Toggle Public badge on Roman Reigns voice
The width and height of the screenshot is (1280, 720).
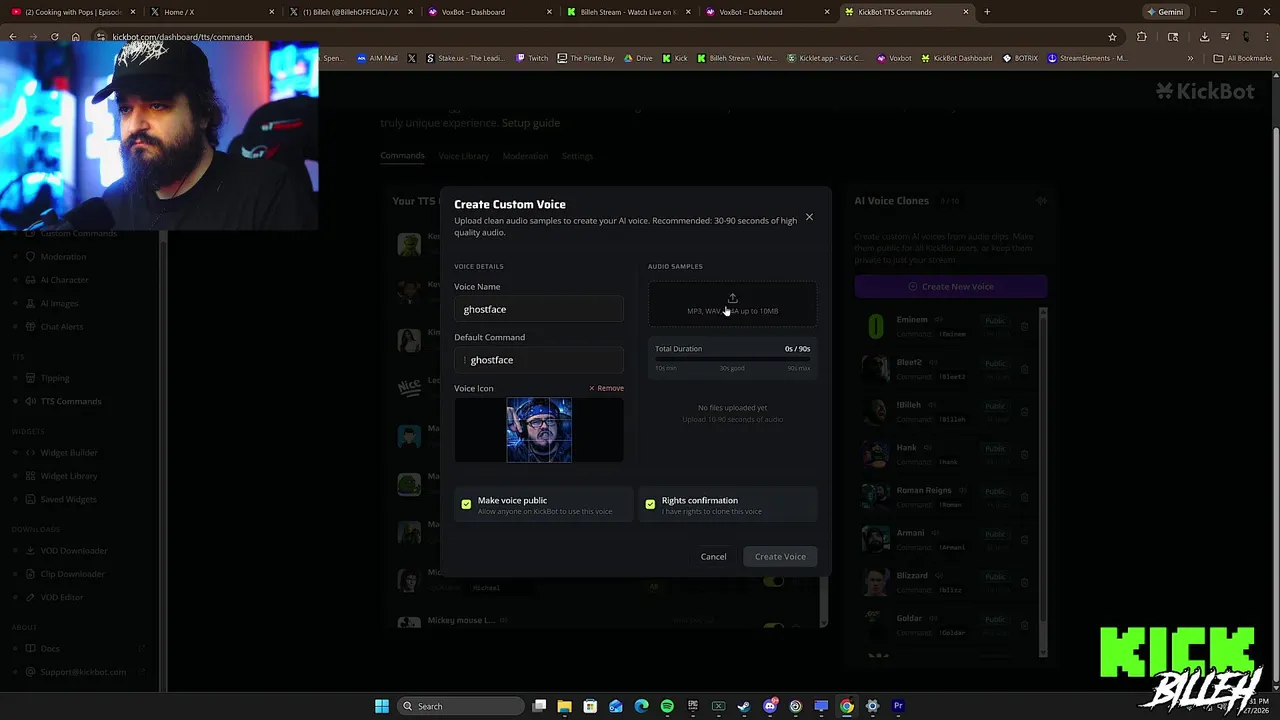(x=995, y=491)
